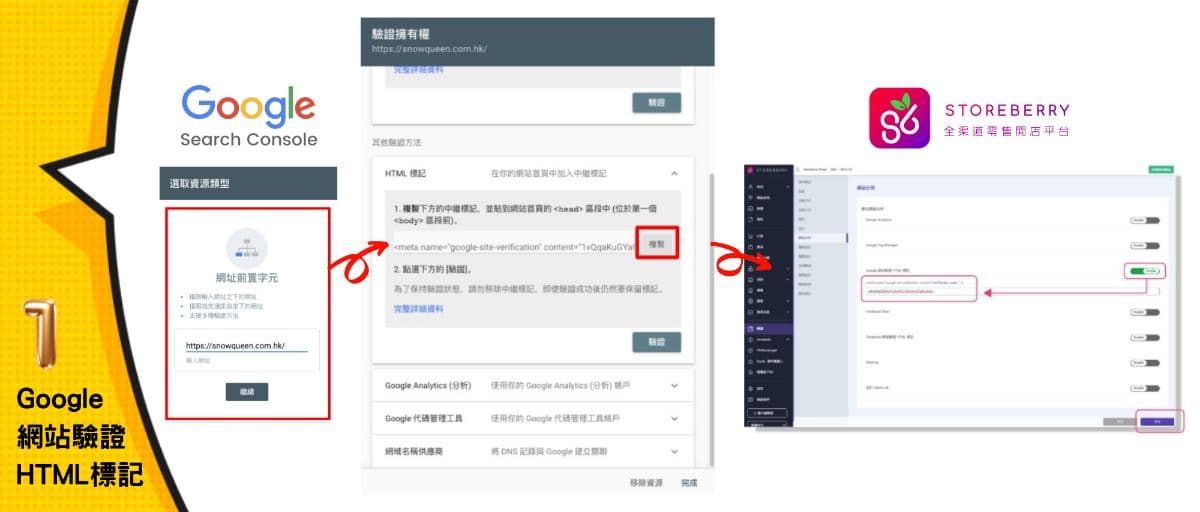
Task: Collapse the HTML 標記 section chevron
Action: tap(675, 173)
